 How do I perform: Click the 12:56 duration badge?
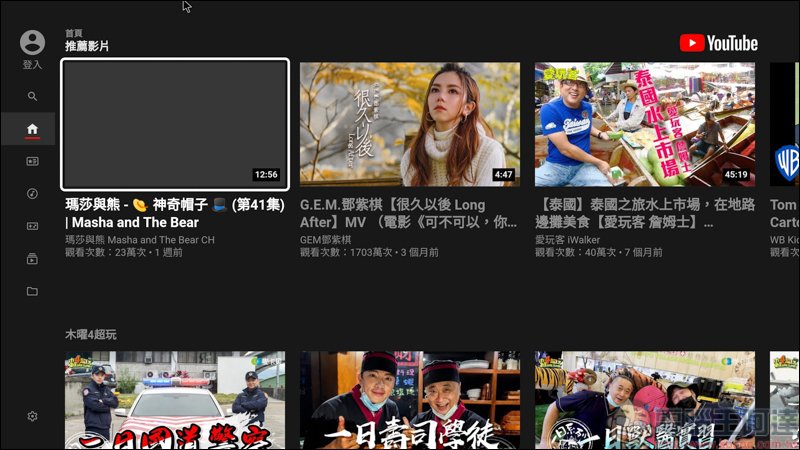(x=266, y=174)
